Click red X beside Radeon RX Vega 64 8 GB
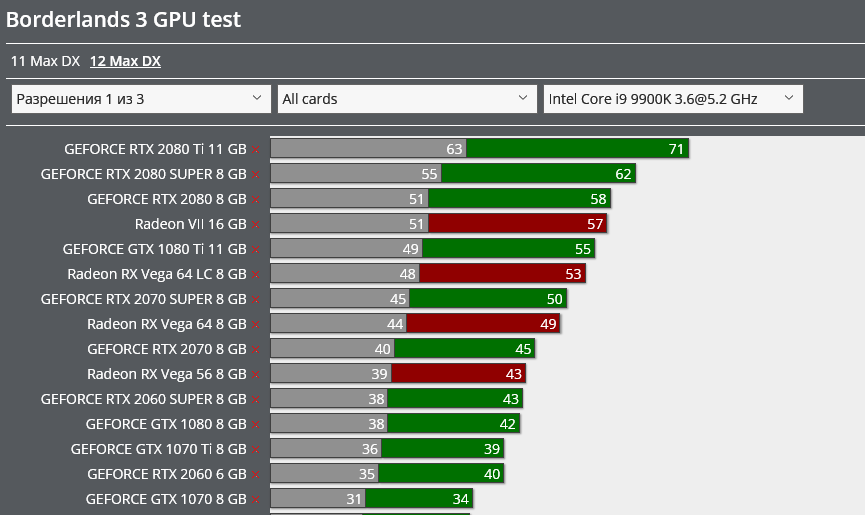 [x=255, y=325]
